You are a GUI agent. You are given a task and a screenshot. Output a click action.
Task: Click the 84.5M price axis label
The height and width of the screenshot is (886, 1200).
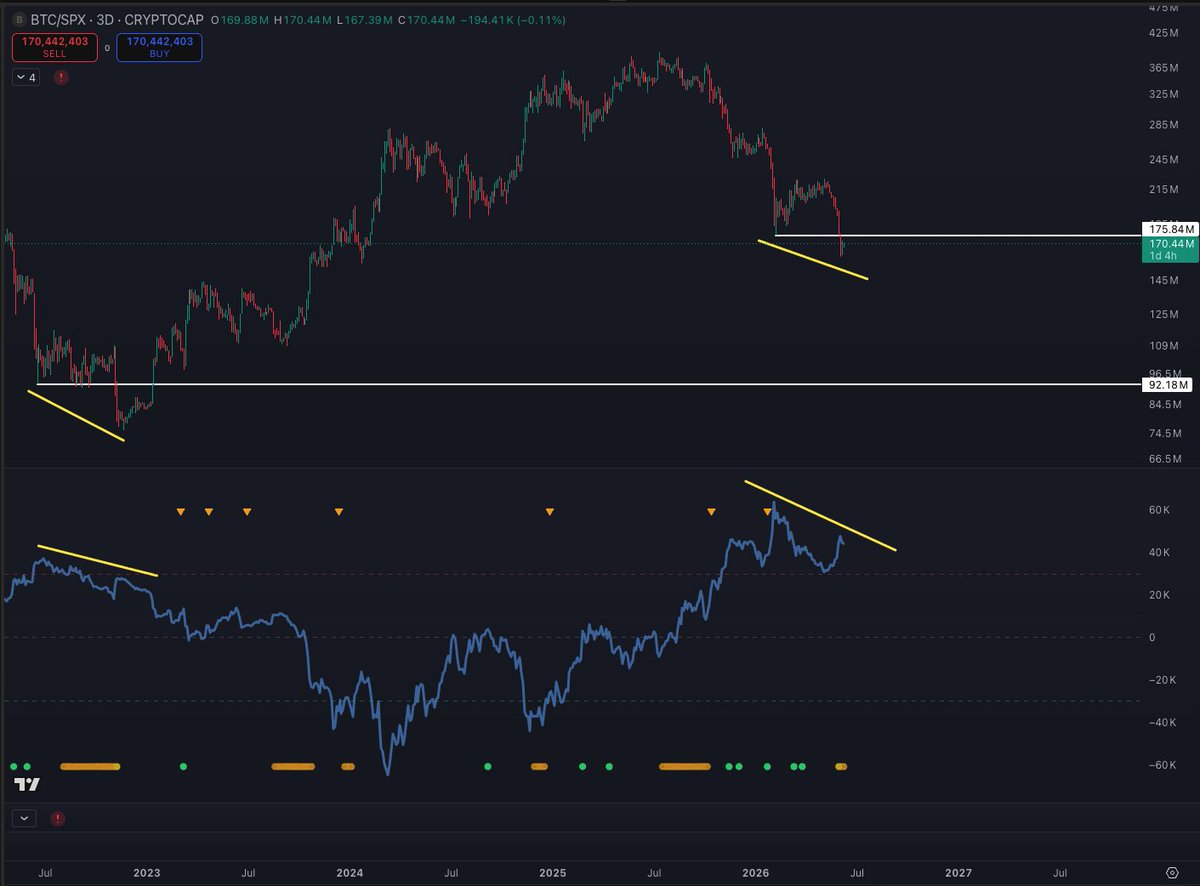coord(1166,405)
